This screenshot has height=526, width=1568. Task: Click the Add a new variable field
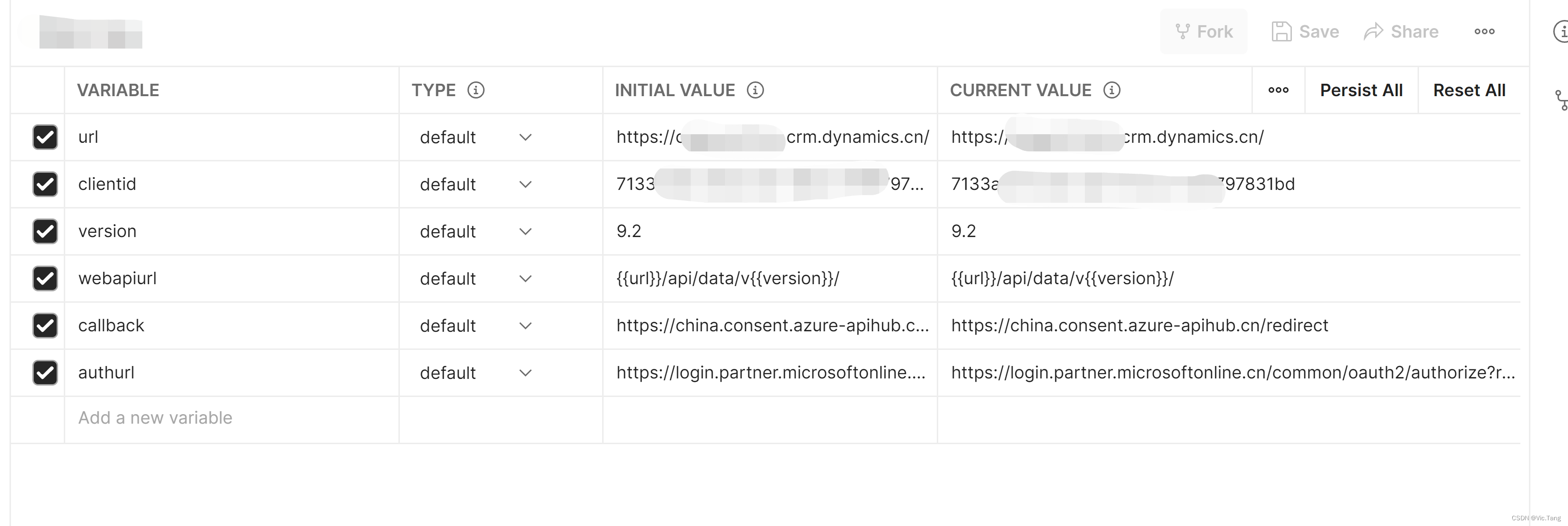click(x=154, y=417)
